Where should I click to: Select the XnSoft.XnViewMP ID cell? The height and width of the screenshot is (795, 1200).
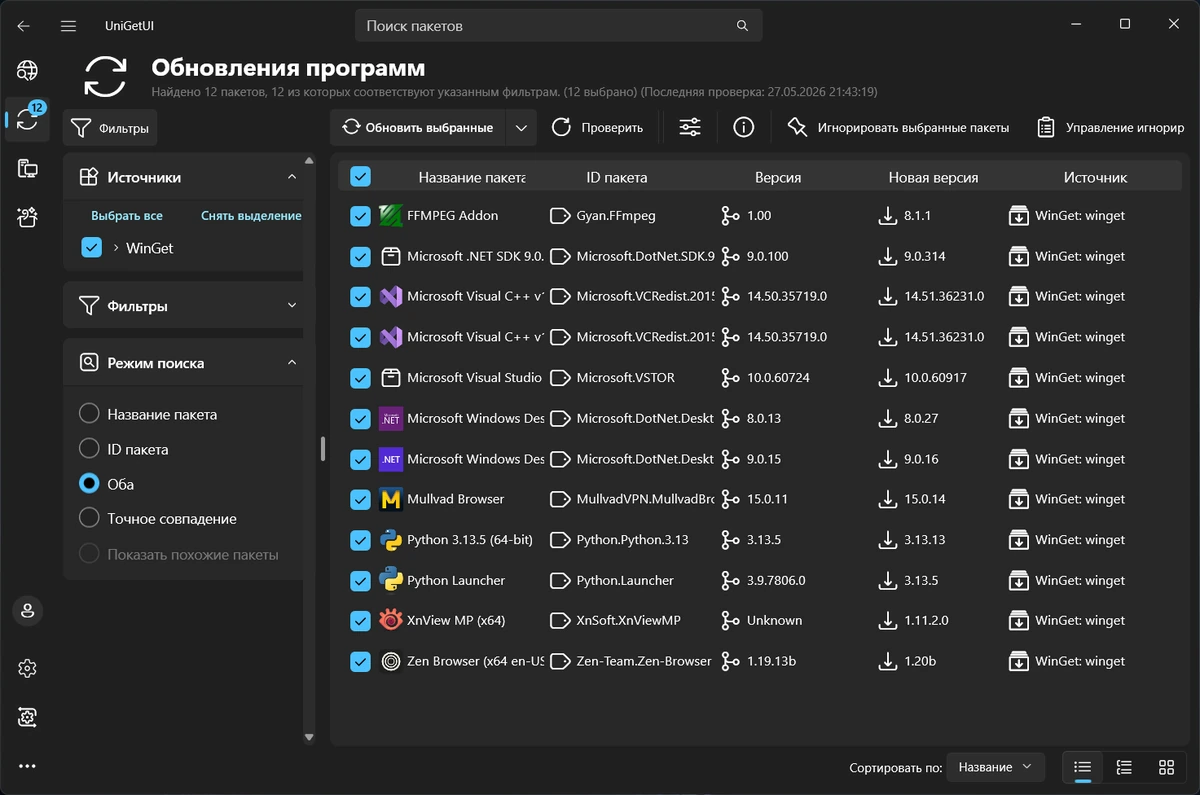[x=629, y=620]
